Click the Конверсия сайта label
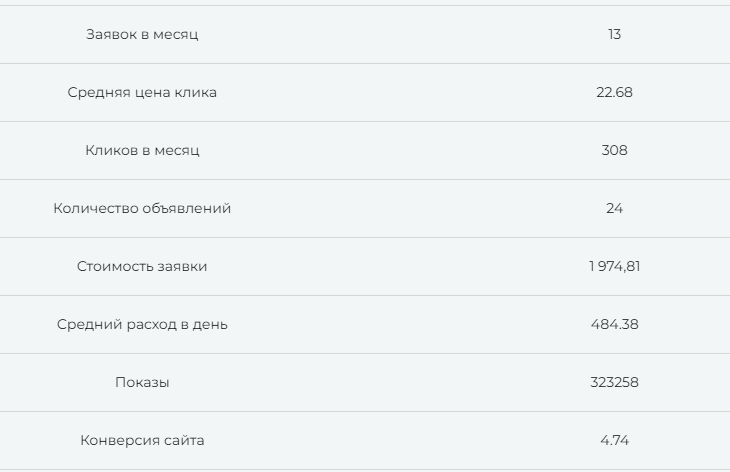Screen dimensions: 730x472 coord(142,440)
